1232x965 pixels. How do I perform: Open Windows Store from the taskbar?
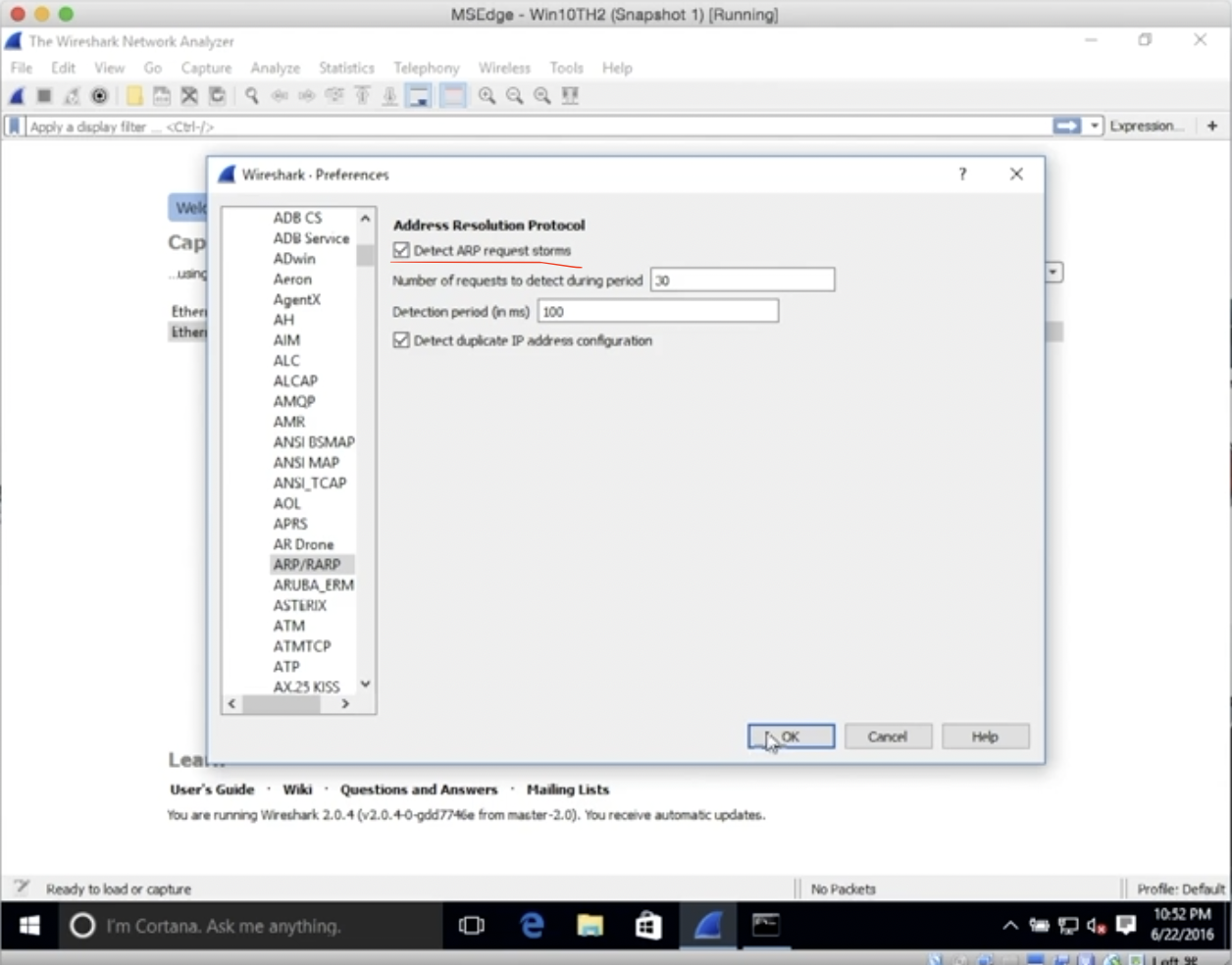(x=648, y=925)
